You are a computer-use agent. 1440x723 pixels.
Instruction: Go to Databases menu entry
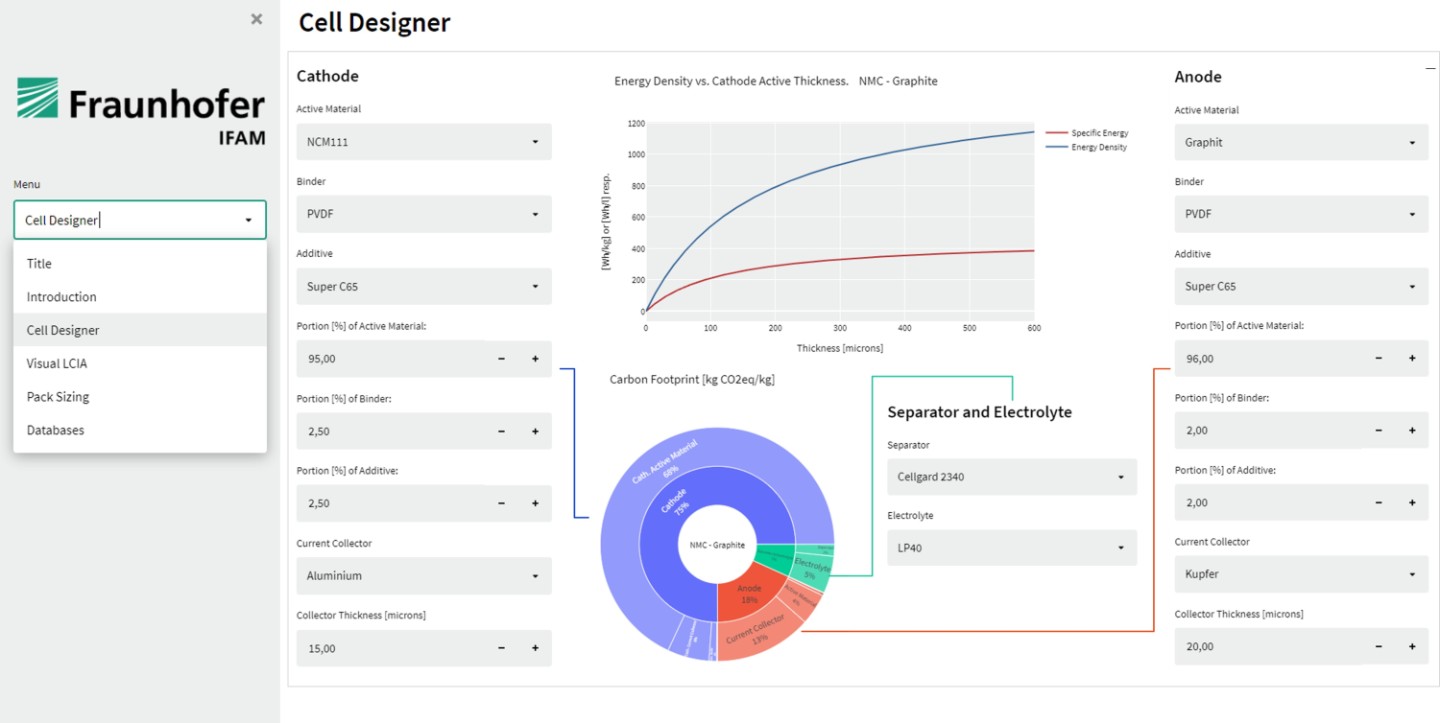point(140,430)
